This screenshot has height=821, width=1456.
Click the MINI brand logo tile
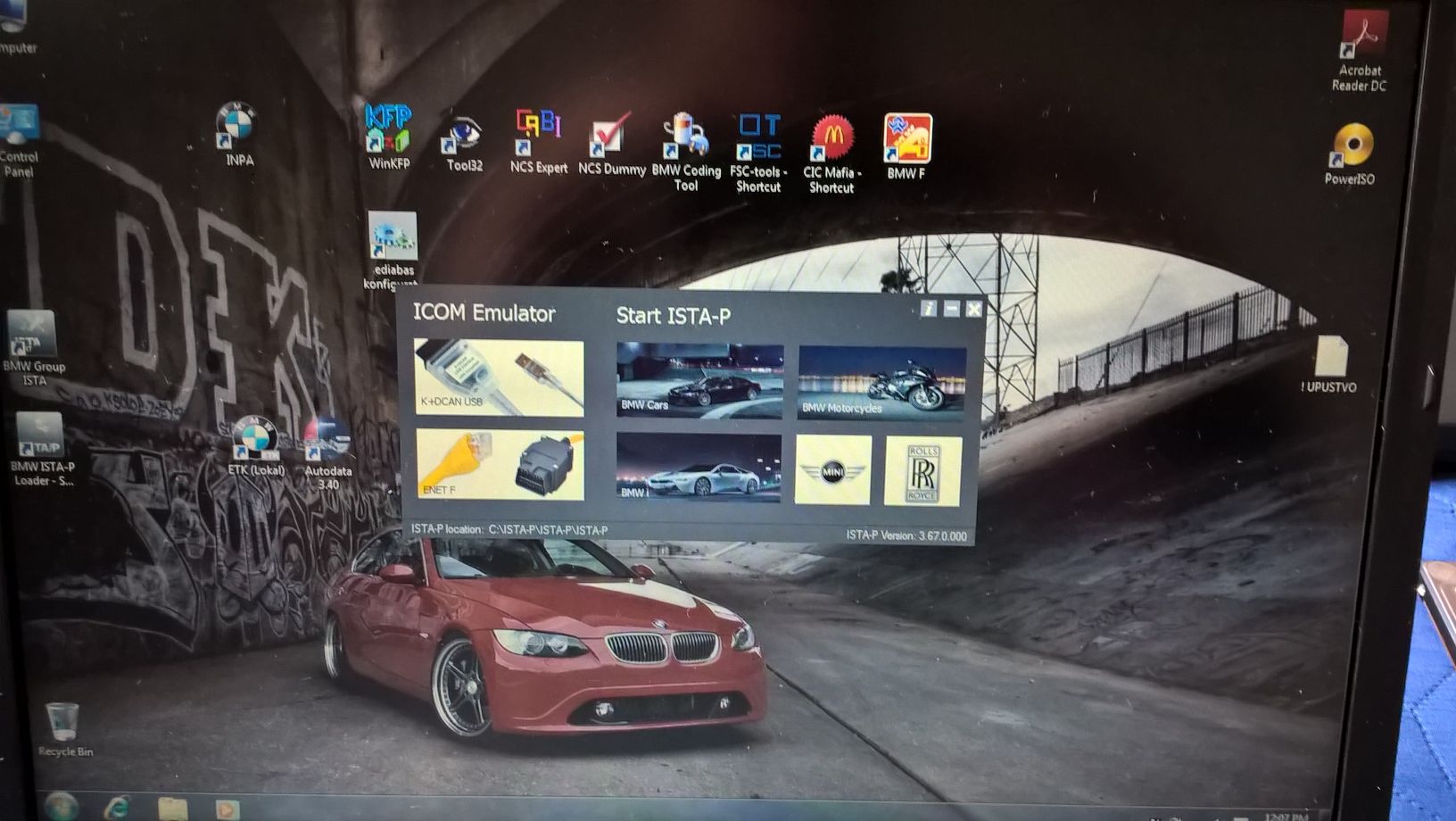point(832,470)
